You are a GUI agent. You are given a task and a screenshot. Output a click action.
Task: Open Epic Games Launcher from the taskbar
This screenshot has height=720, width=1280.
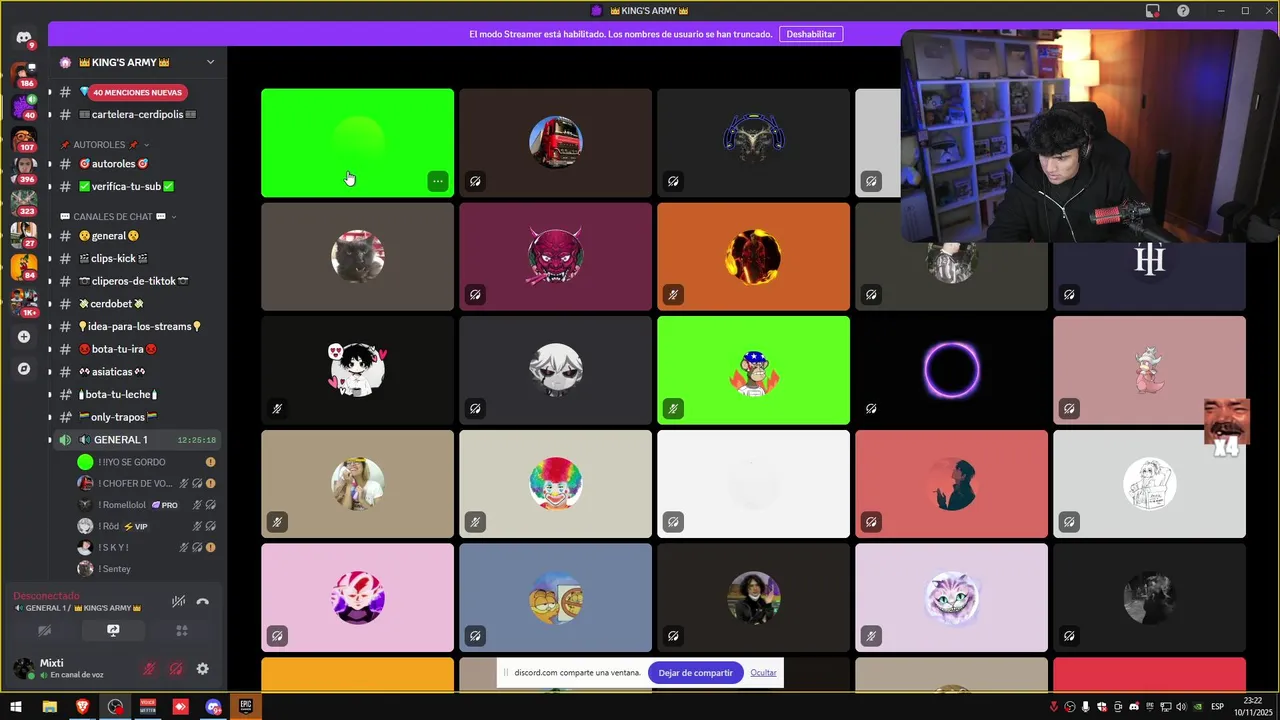click(245, 707)
